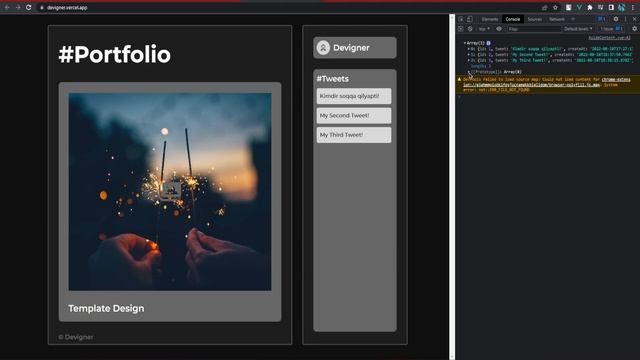Expand array item 0 in the console

[x=469, y=49]
